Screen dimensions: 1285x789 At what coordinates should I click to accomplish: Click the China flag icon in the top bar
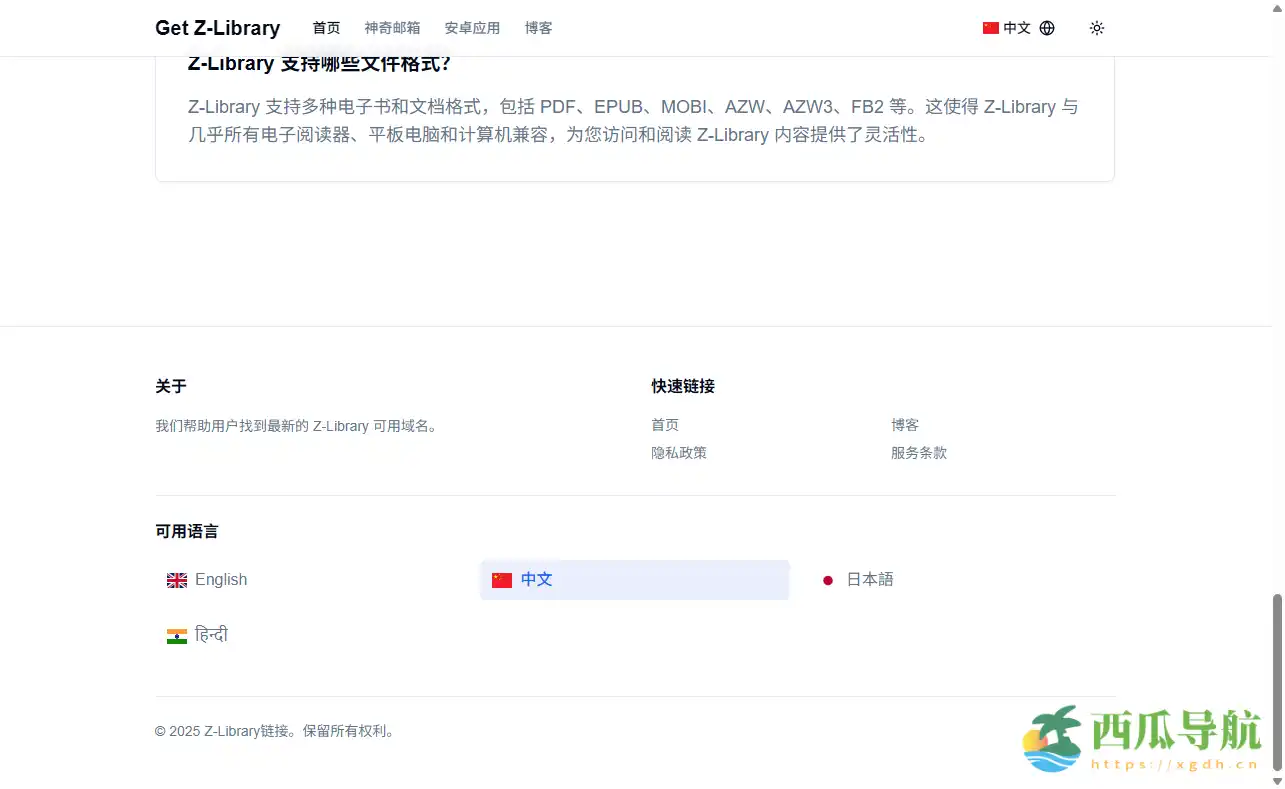tap(990, 28)
